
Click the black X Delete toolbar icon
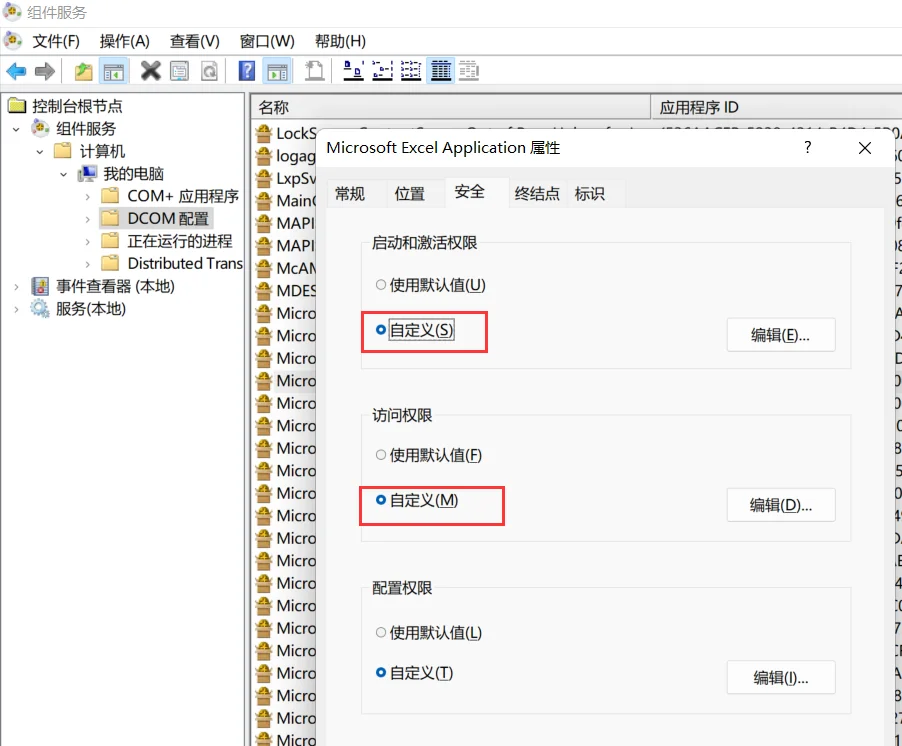[x=151, y=71]
